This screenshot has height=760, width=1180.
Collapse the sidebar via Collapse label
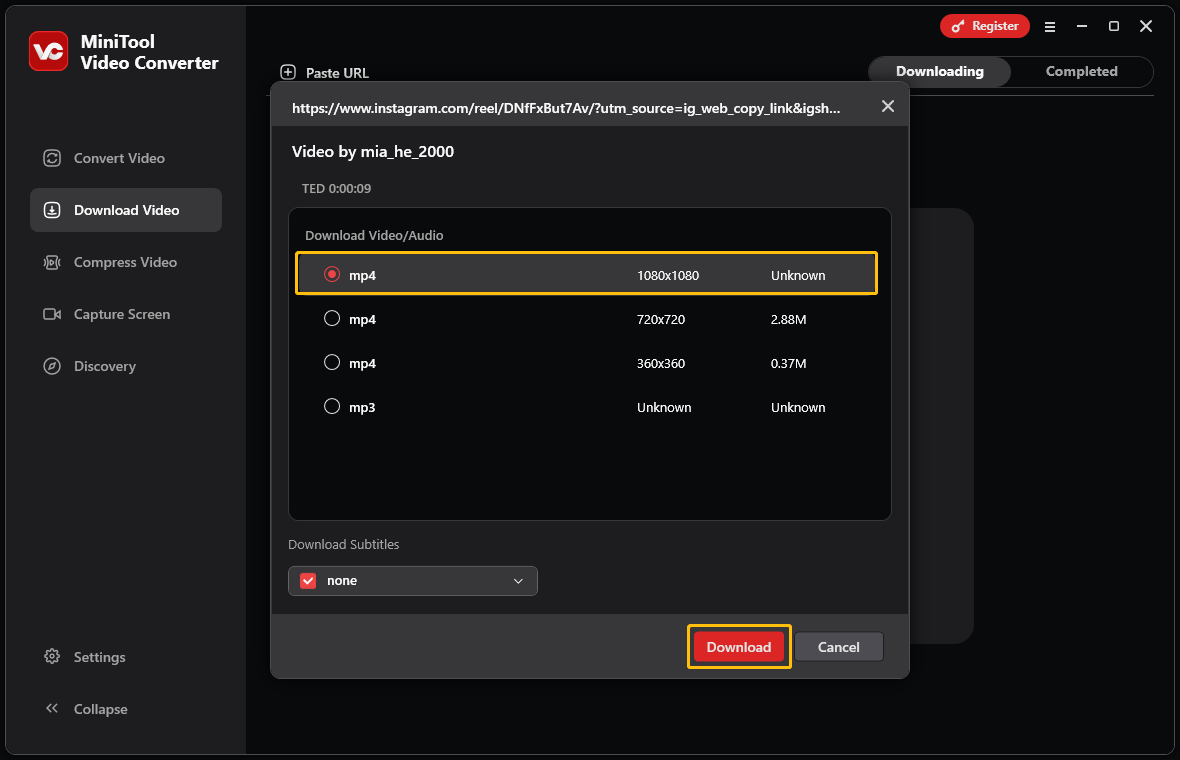click(100, 709)
